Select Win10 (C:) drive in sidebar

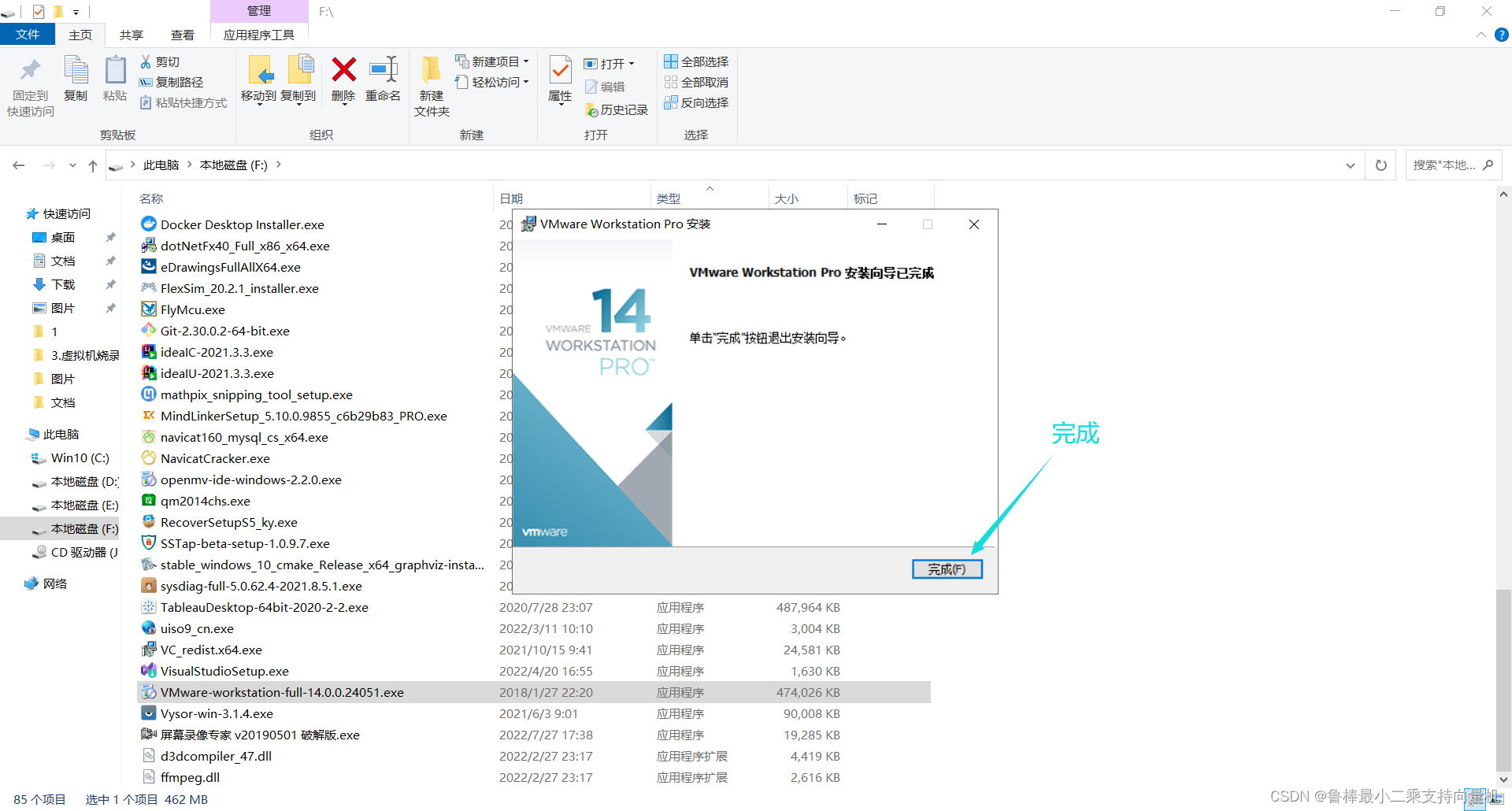pyautogui.click(x=72, y=457)
